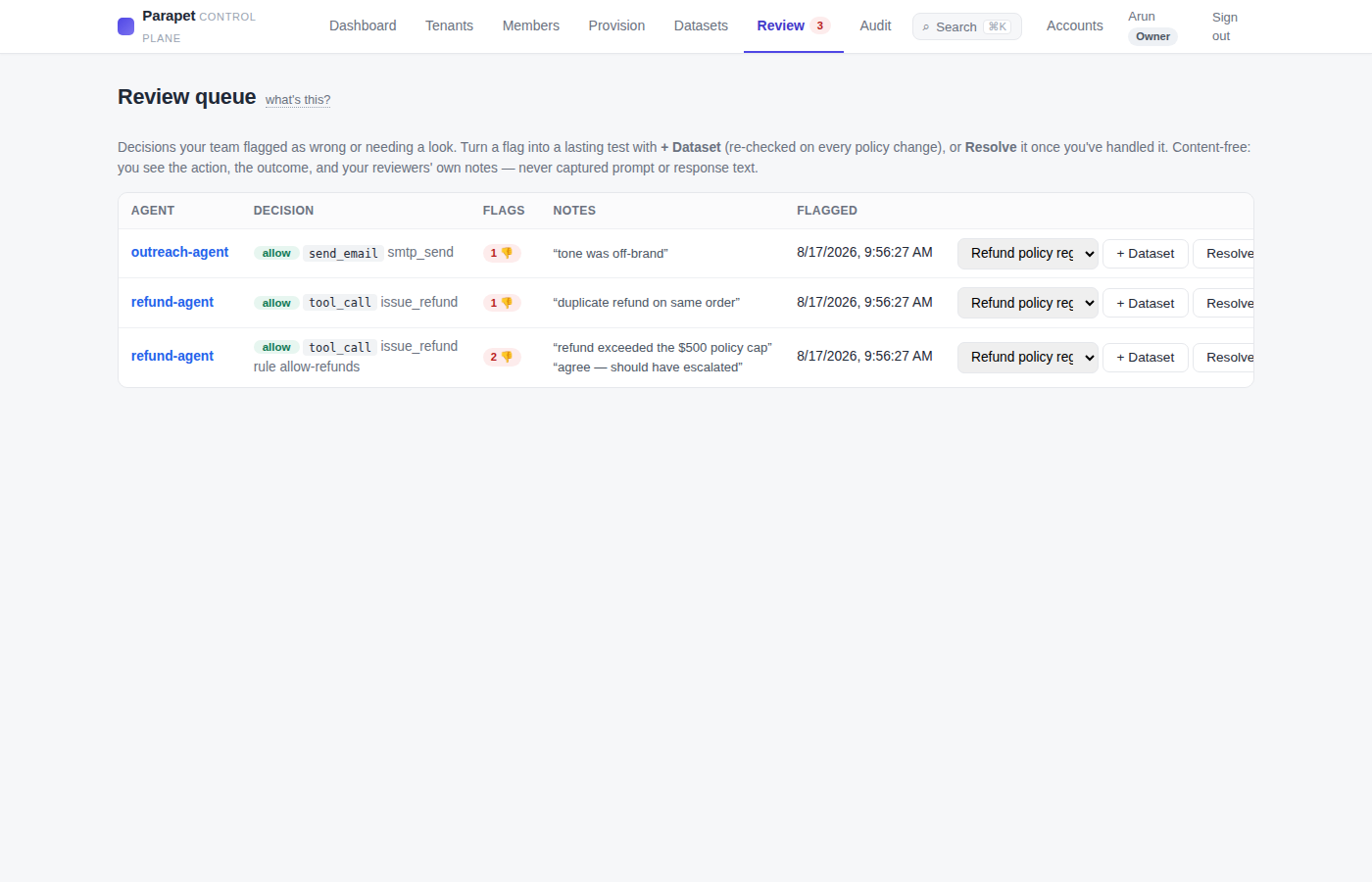
Task: Click the "refund exceeded the $500 policy cap" note
Action: pos(662,347)
